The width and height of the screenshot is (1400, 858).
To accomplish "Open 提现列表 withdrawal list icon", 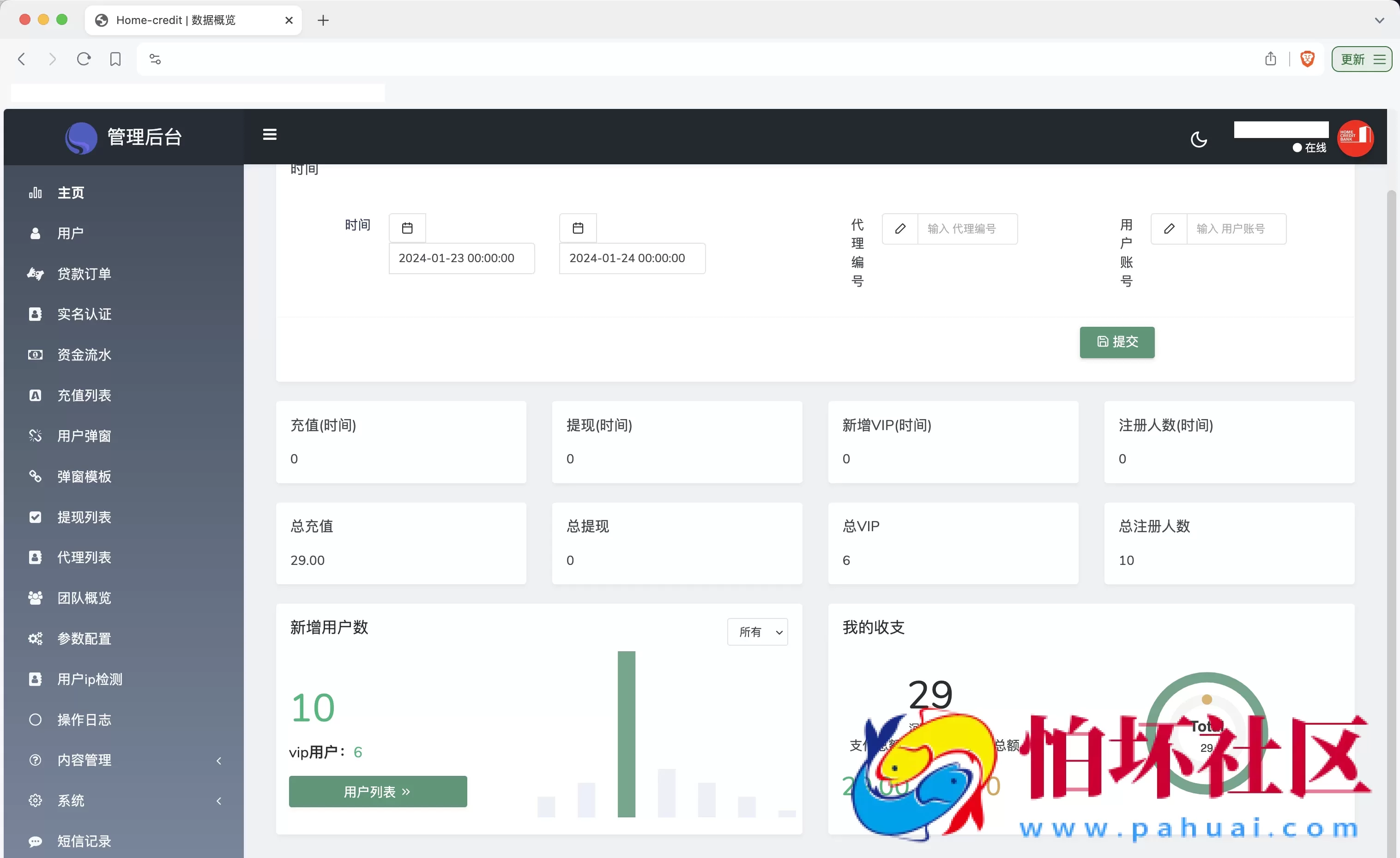I will 35,517.
